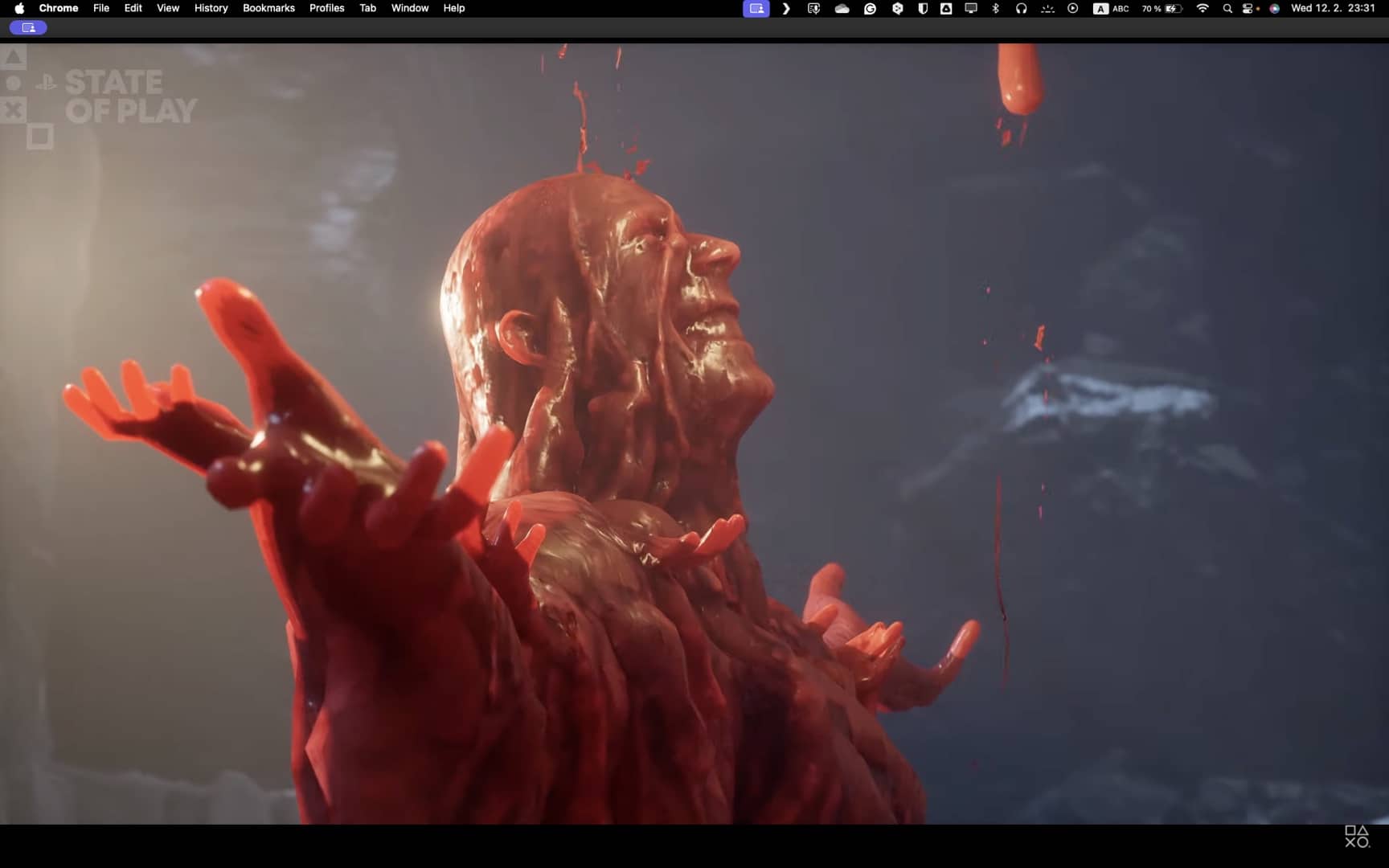Screen dimensions: 1389x868
Task: Open the dictation microphone menu bar icon
Action: click(813, 8)
